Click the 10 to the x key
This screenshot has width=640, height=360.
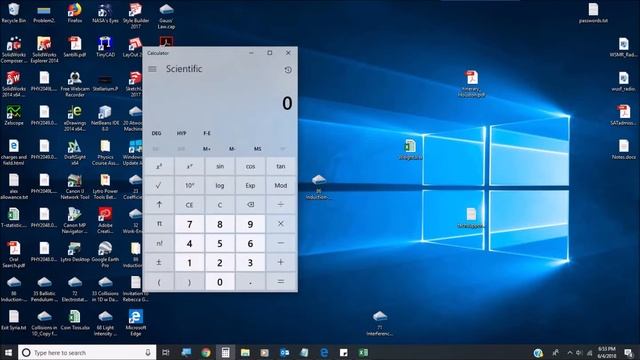(x=189, y=185)
